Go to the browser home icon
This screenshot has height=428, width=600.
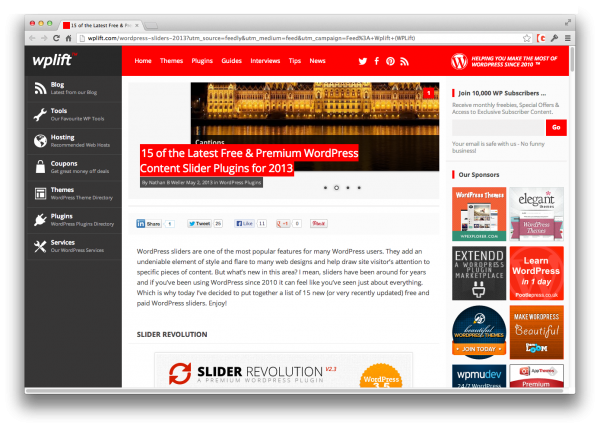(x=68, y=38)
